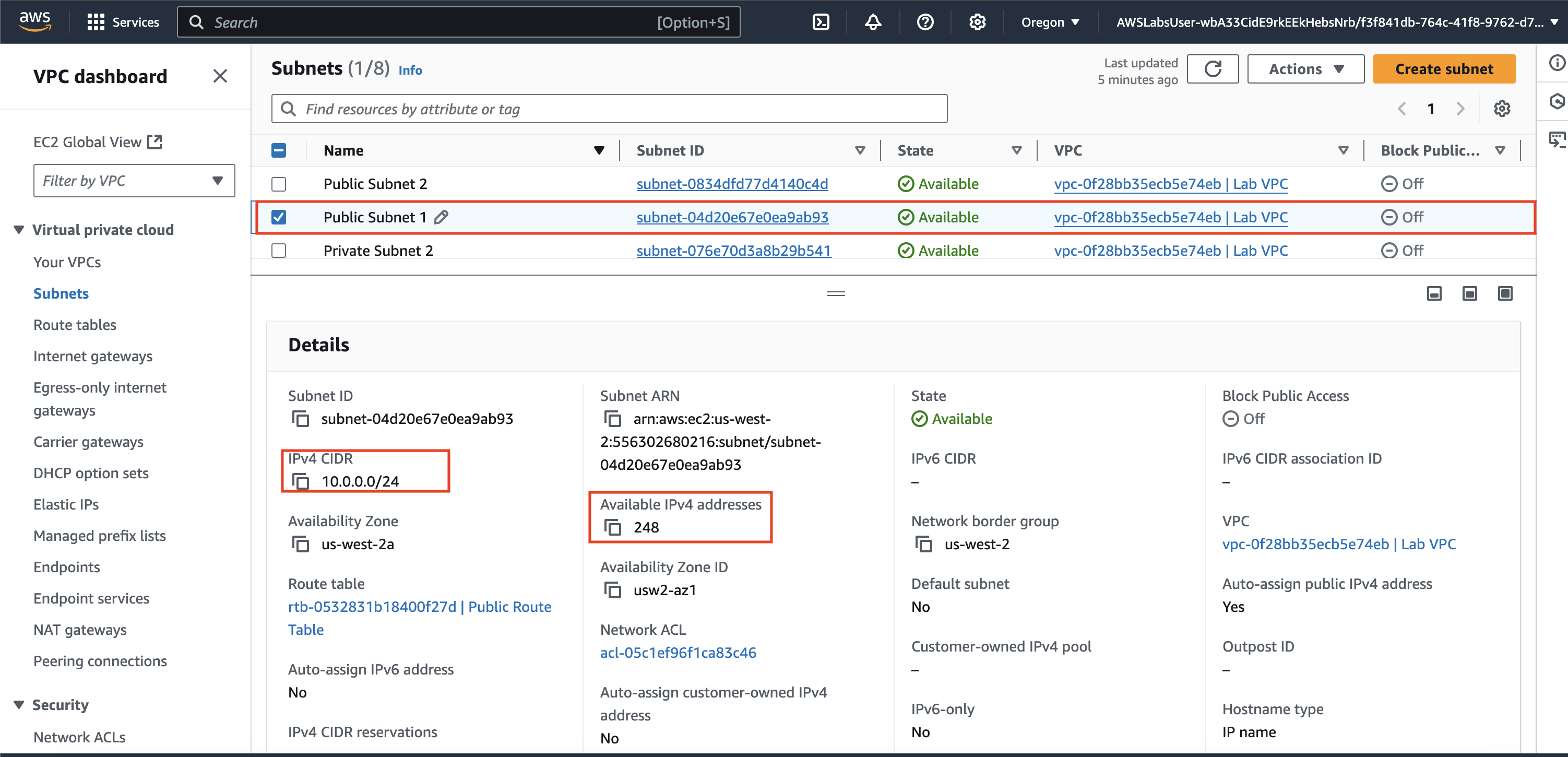Check the Public Subnet 2 checkbox
1568x757 pixels.
pos(279,184)
